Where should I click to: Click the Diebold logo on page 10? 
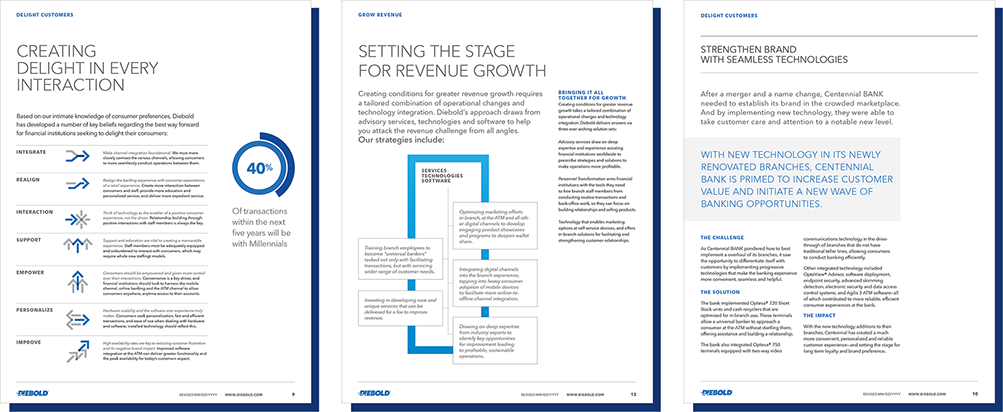[x=716, y=393]
